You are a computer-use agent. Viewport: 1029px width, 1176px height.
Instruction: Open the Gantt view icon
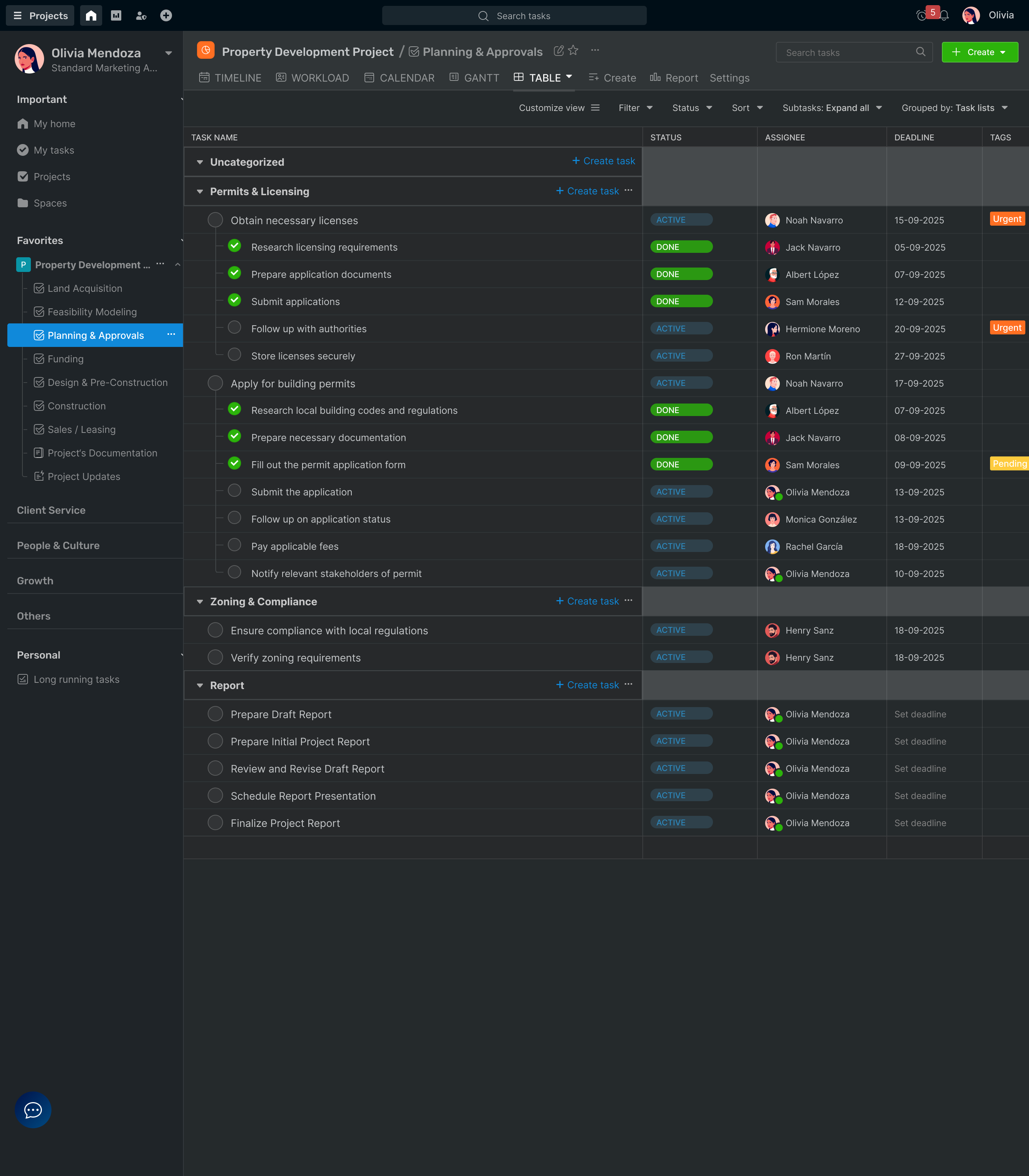(x=453, y=78)
